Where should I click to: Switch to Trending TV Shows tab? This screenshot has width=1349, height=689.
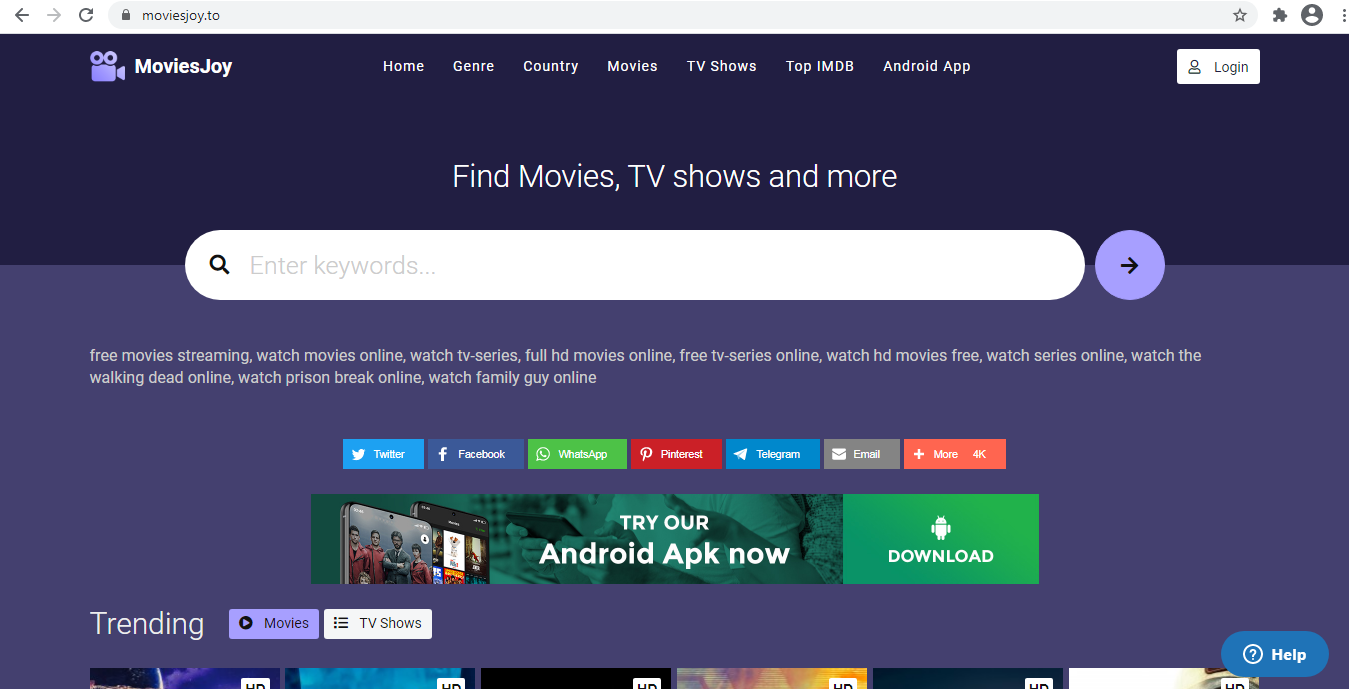[x=378, y=623]
